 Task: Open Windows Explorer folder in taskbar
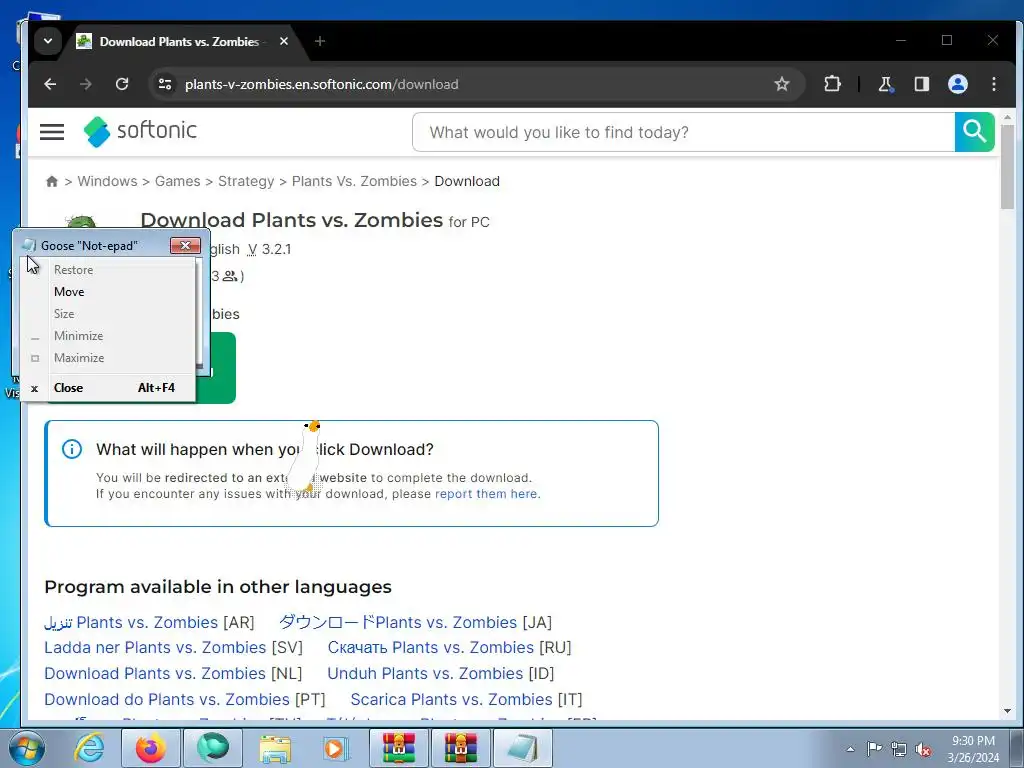click(x=275, y=748)
